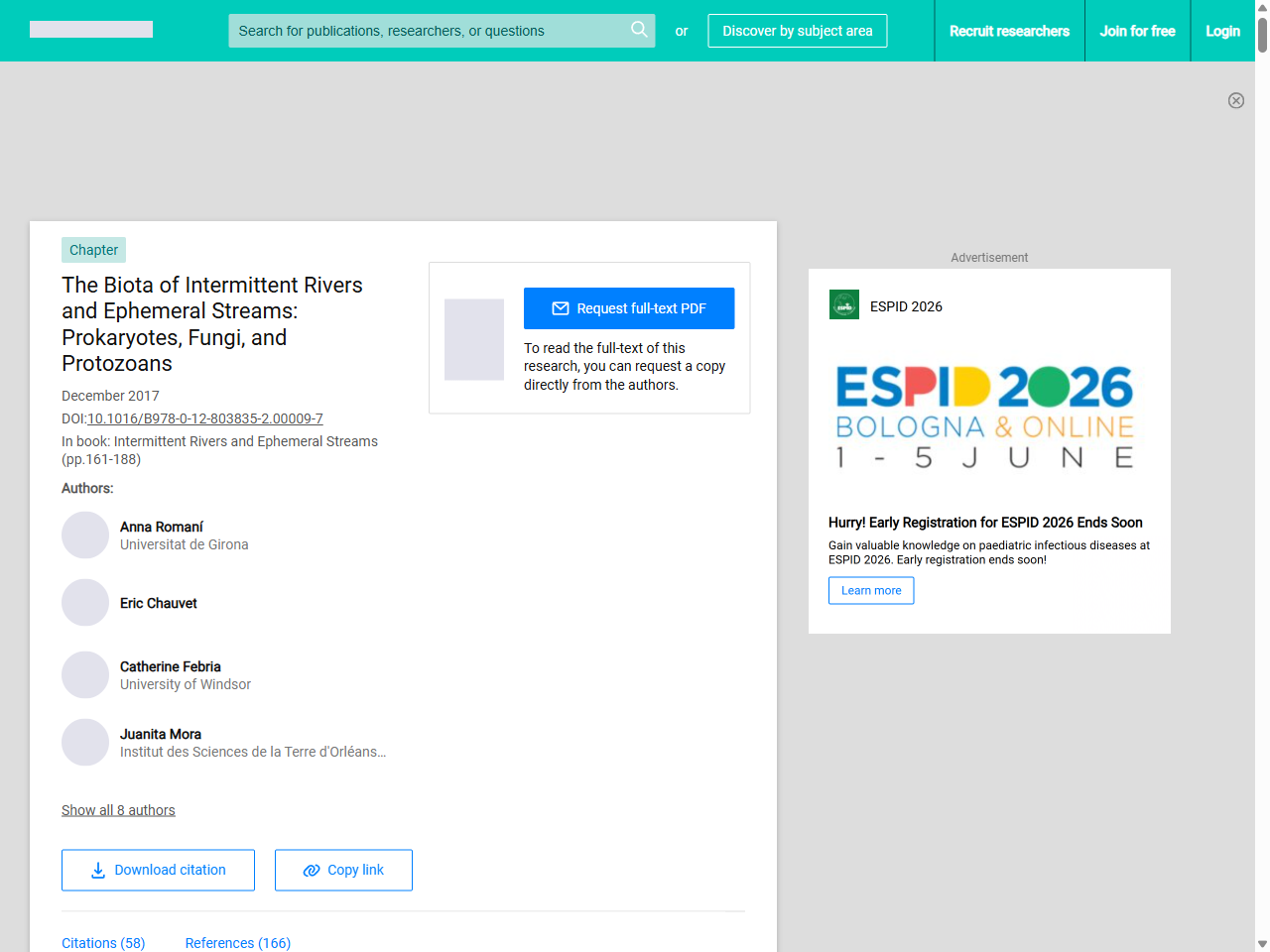Switch to the References (166) tab

pyautogui.click(x=237, y=943)
